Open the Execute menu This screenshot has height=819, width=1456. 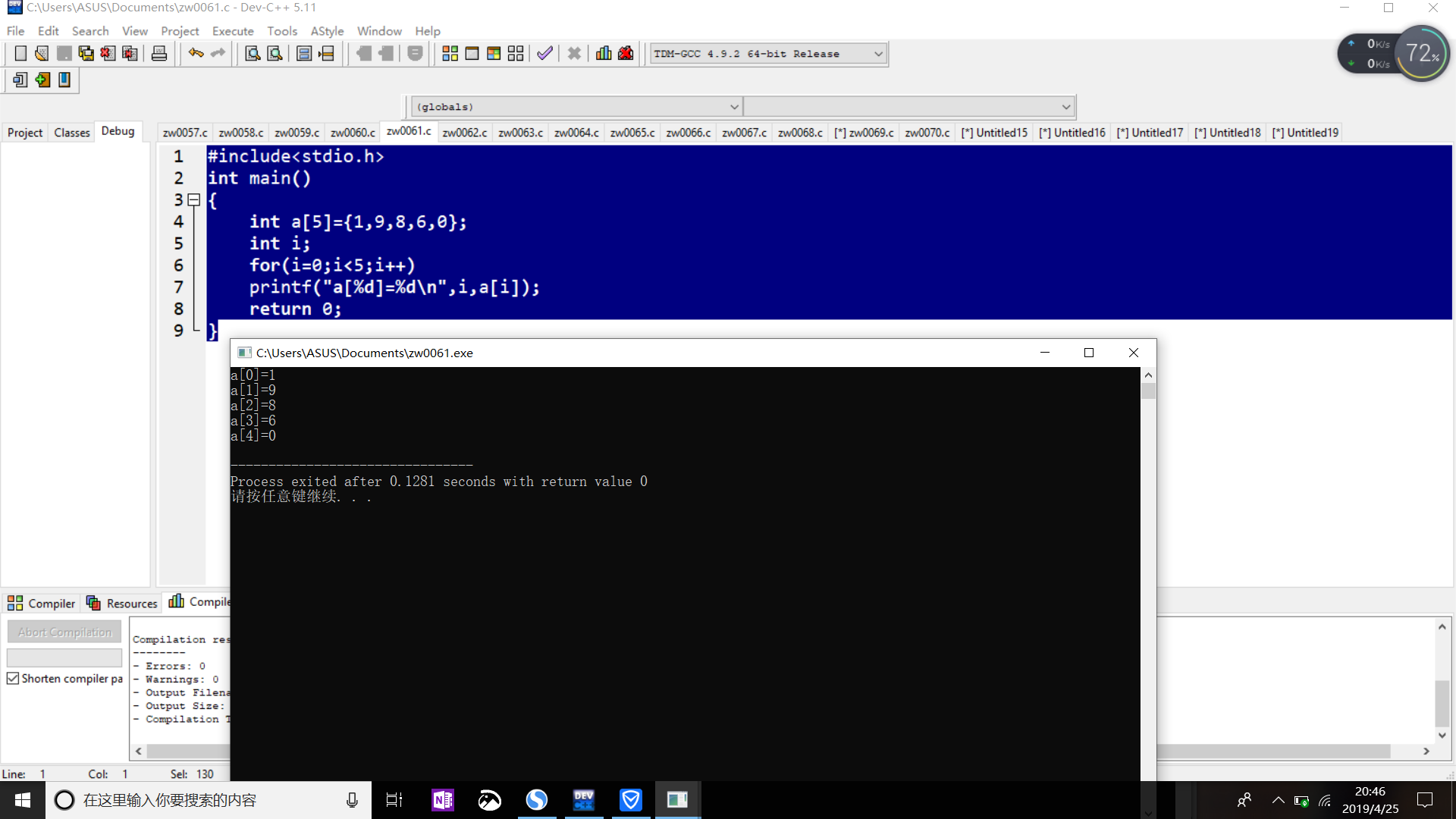(x=233, y=31)
